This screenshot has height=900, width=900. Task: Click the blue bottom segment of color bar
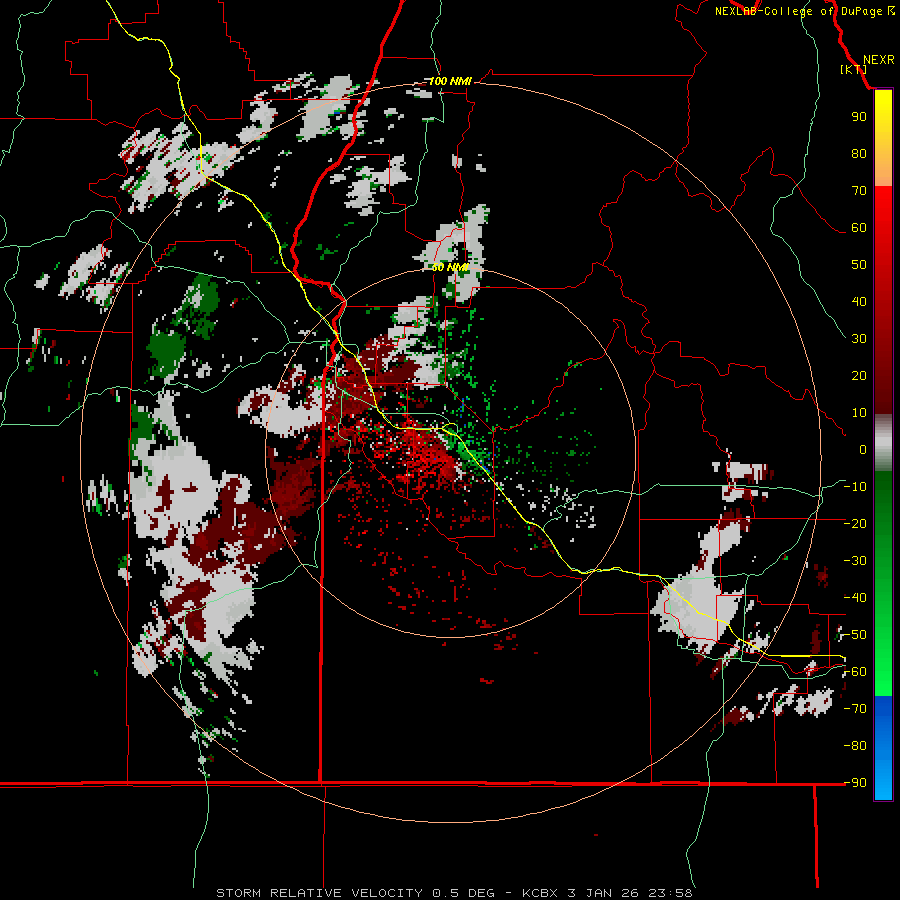883,747
